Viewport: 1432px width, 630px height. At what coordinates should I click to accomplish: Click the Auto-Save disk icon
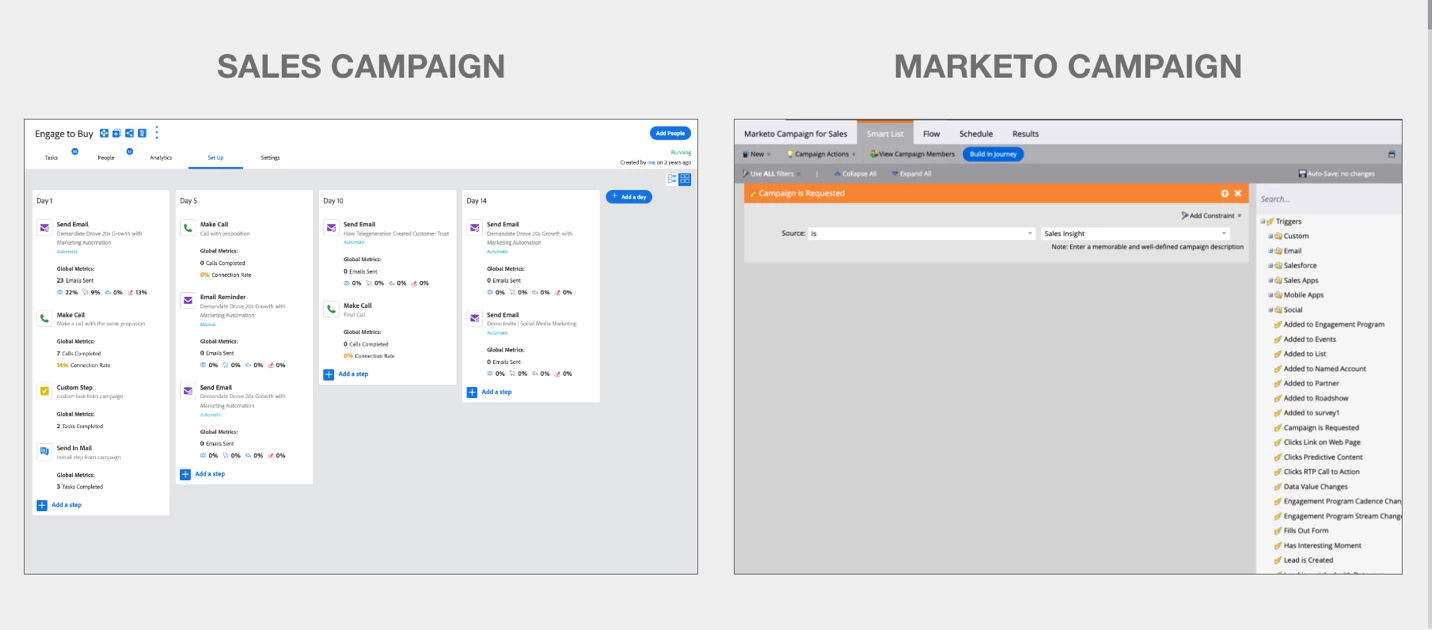click(x=1303, y=174)
